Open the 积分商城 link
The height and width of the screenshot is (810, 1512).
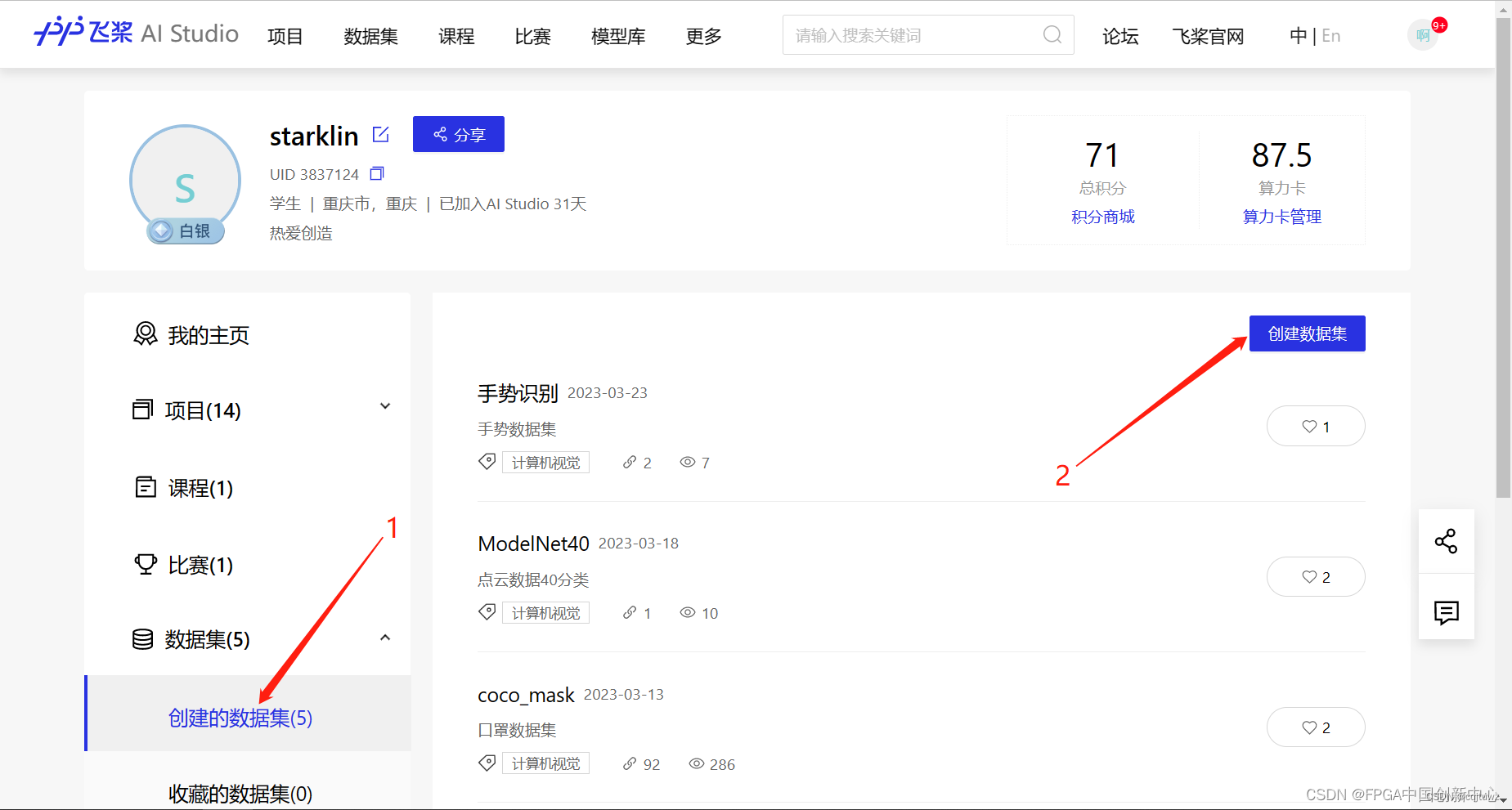coord(1103,217)
